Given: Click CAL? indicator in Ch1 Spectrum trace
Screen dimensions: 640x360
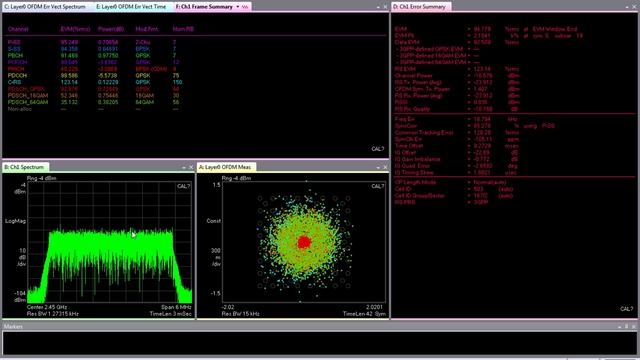Looking at the screenshot, I should [183, 186].
